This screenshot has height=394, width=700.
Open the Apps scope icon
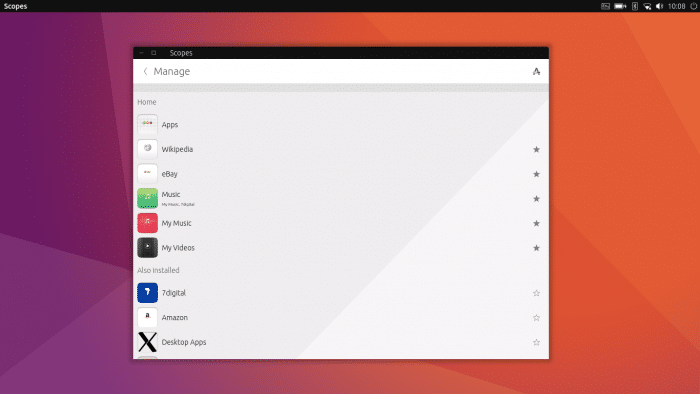point(147,124)
